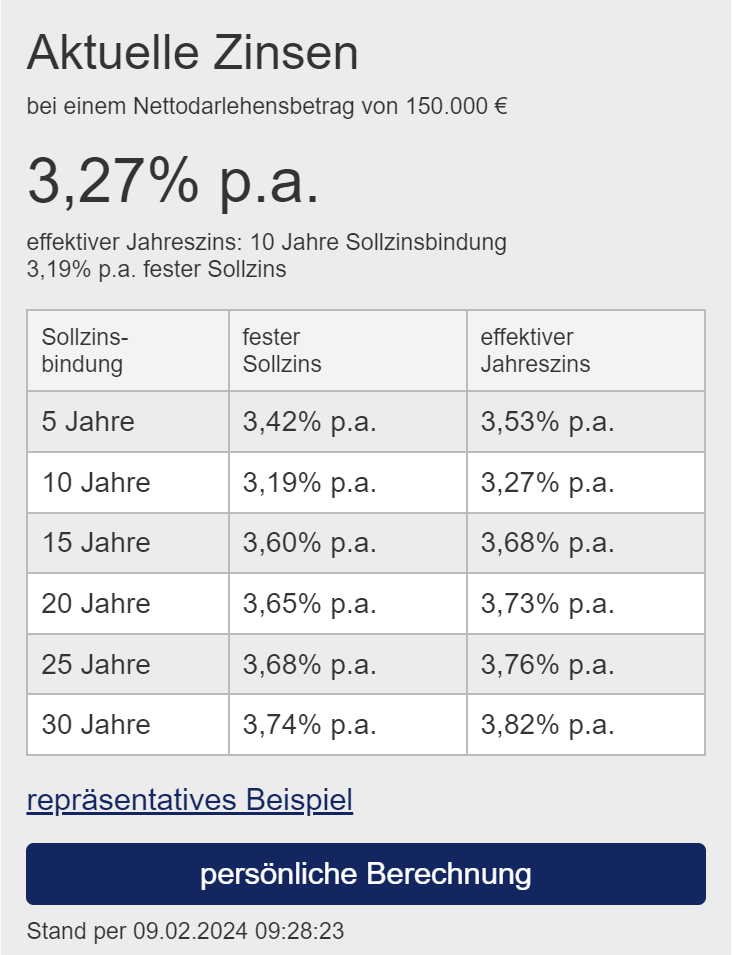732x955 pixels.
Task: Select the 3,19% p.a. cell in the table
Action: [x=309, y=483]
